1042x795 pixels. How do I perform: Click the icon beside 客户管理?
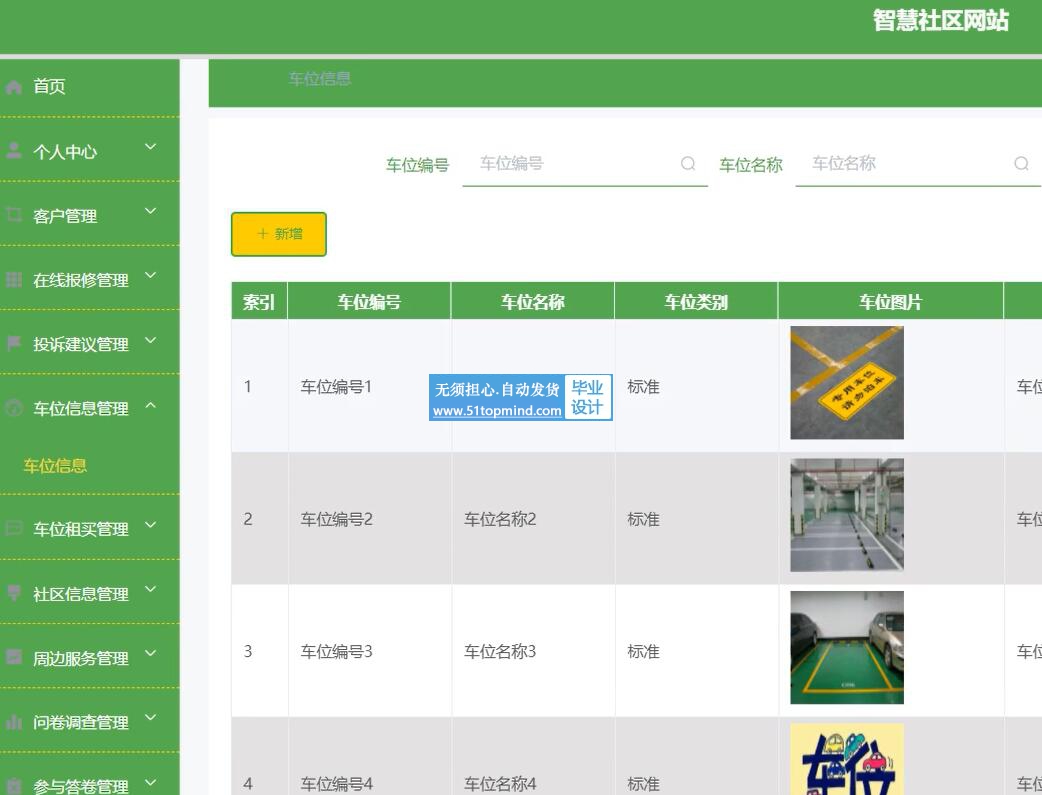click(x=13, y=215)
